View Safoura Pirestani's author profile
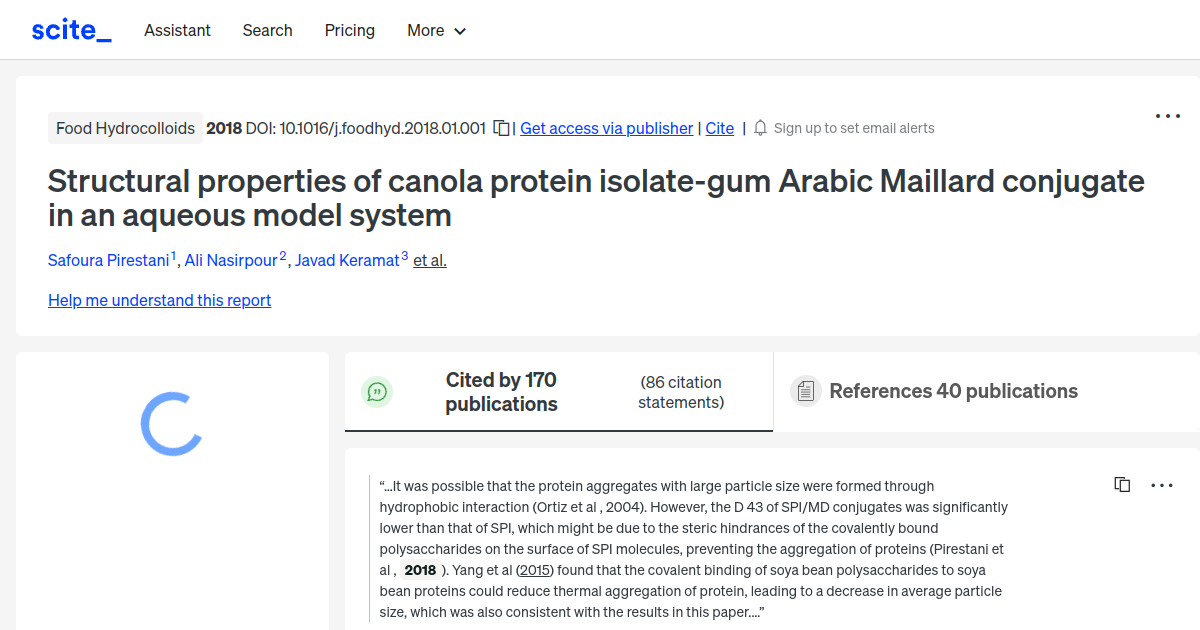The height and width of the screenshot is (630, 1200). click(108, 260)
